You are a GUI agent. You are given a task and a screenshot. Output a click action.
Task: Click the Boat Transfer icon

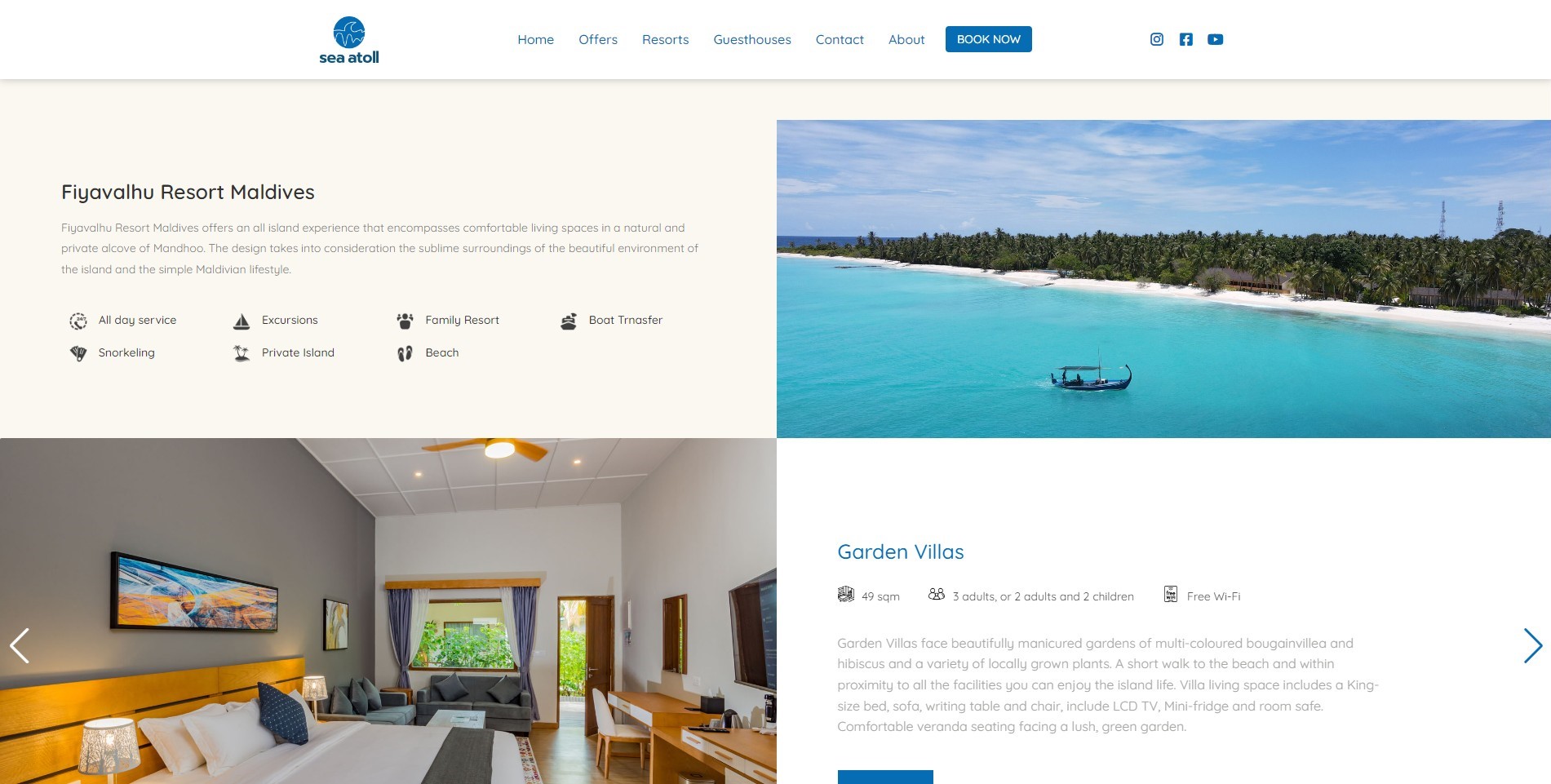(x=569, y=321)
